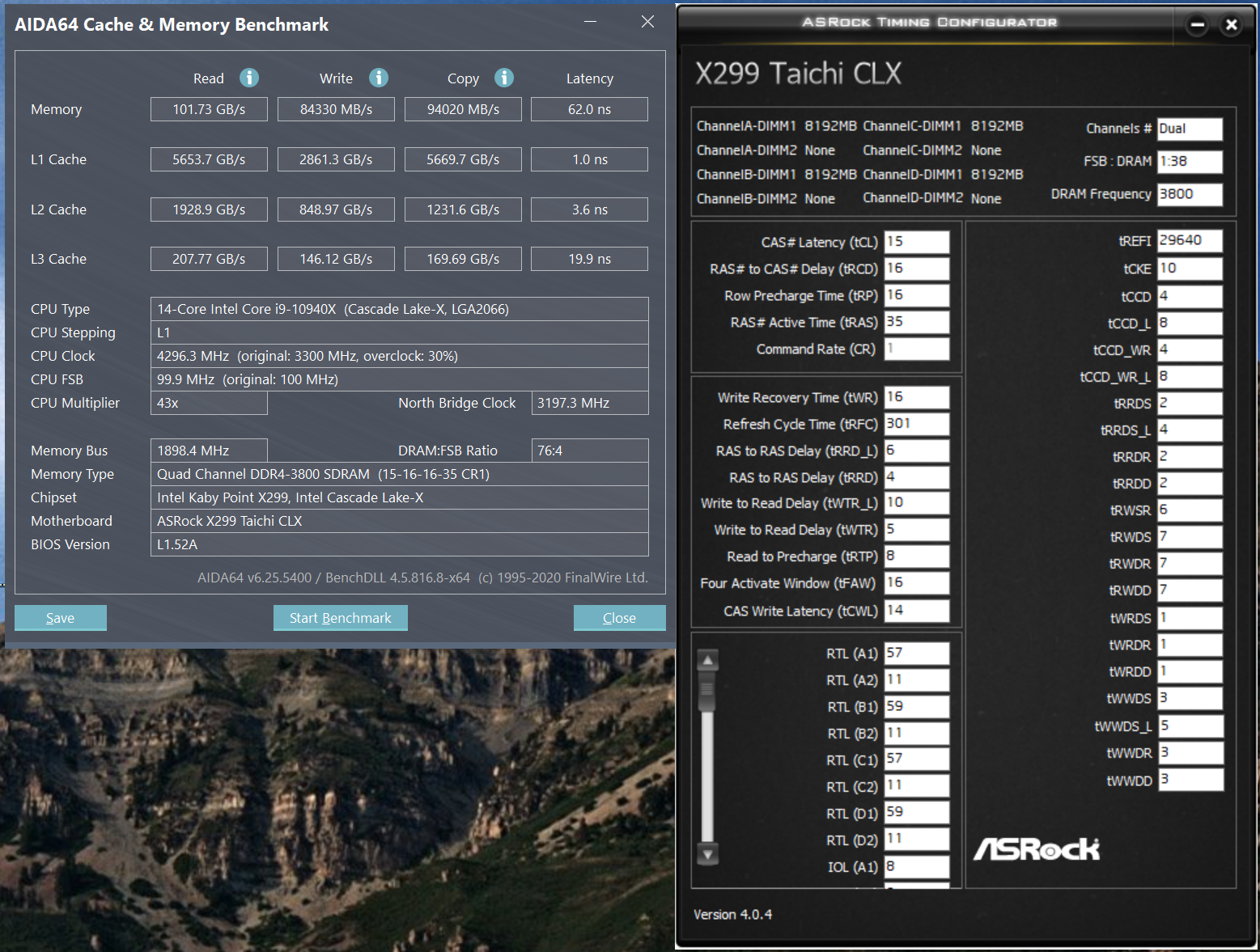Click the North Bridge Clock value 3197.3 MHz
Image resolution: width=1260 pixels, height=952 pixels.
590,403
